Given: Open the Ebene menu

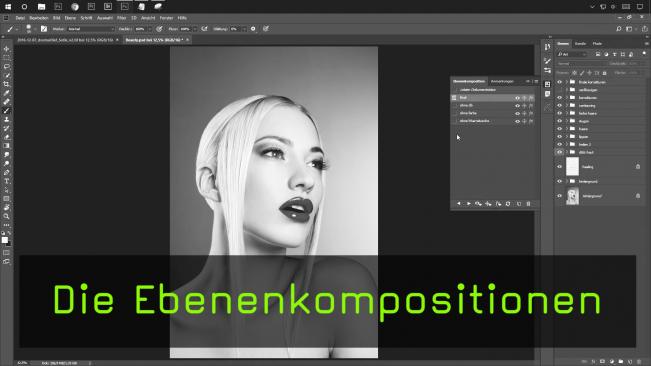Looking at the screenshot, I should pos(70,18).
